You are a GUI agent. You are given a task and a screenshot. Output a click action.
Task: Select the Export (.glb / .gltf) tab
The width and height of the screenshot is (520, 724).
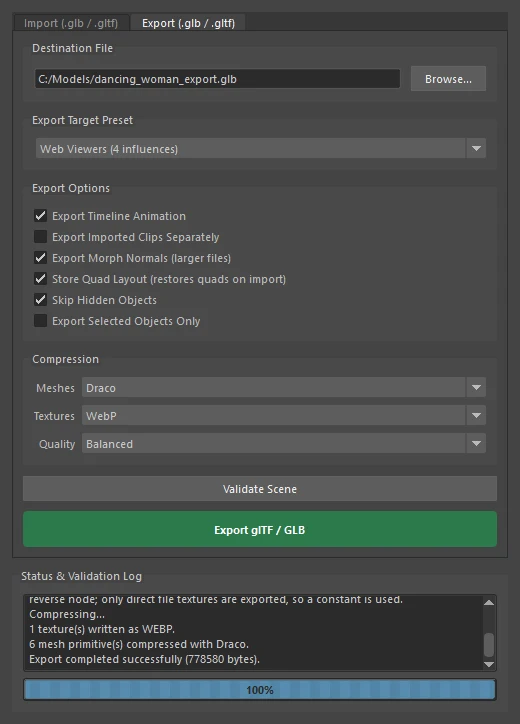click(188, 23)
